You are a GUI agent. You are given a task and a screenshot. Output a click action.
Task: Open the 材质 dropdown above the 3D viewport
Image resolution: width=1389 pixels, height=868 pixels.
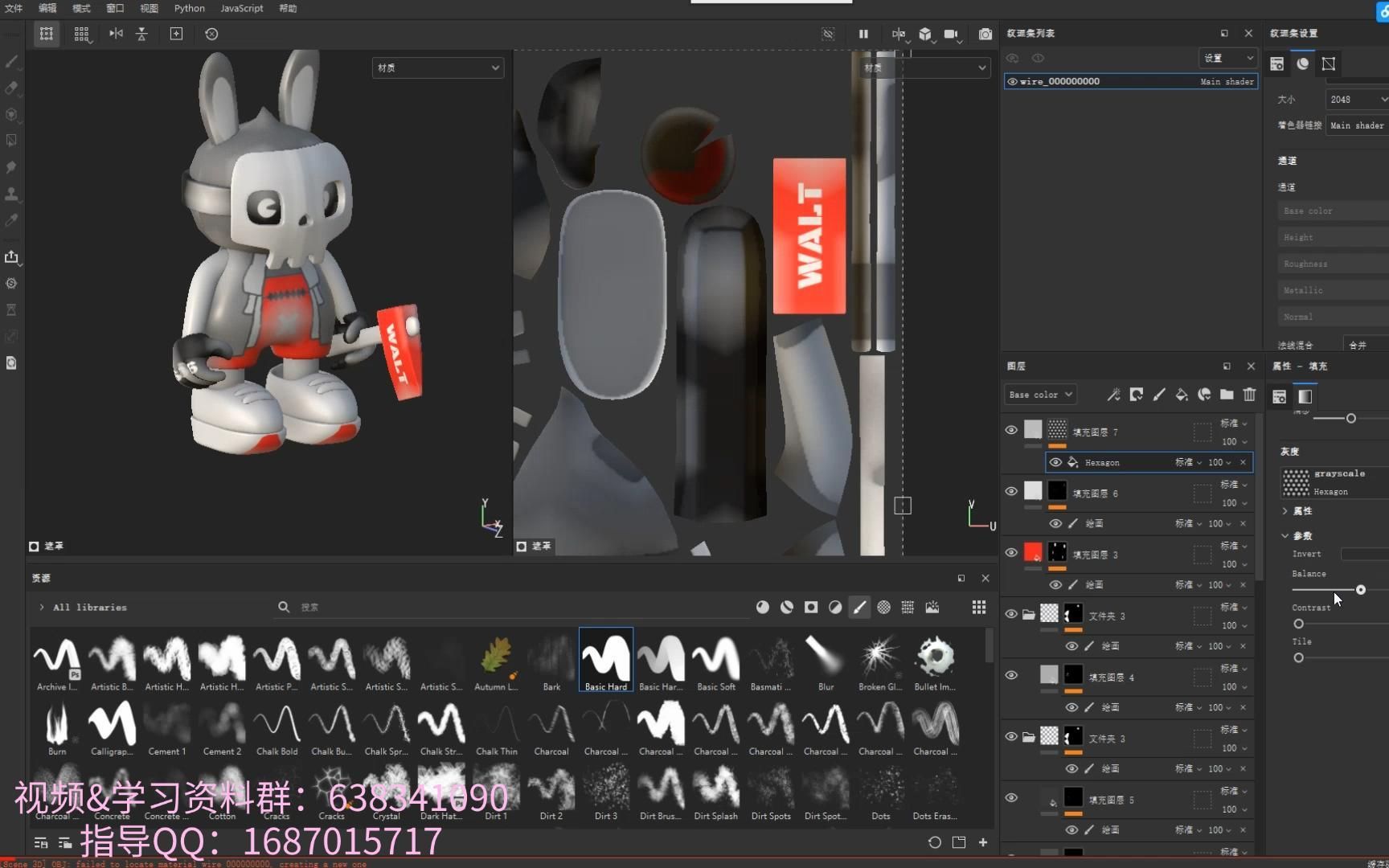437,68
